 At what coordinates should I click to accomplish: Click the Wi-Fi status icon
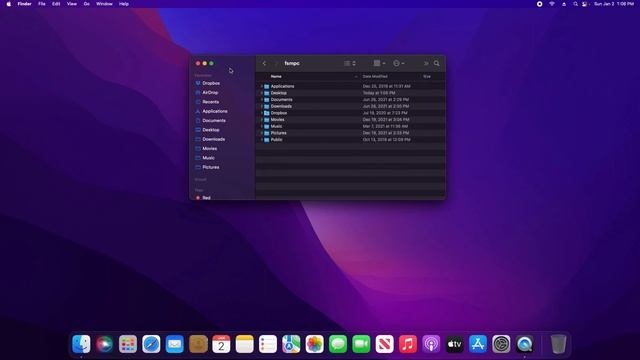[x=552, y=4]
